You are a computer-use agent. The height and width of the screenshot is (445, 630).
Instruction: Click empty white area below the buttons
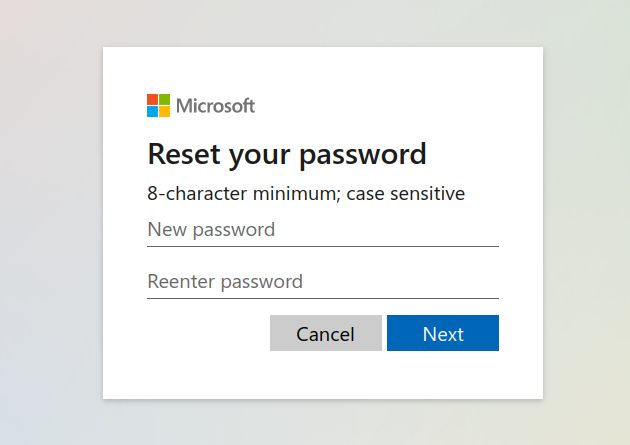tap(323, 376)
